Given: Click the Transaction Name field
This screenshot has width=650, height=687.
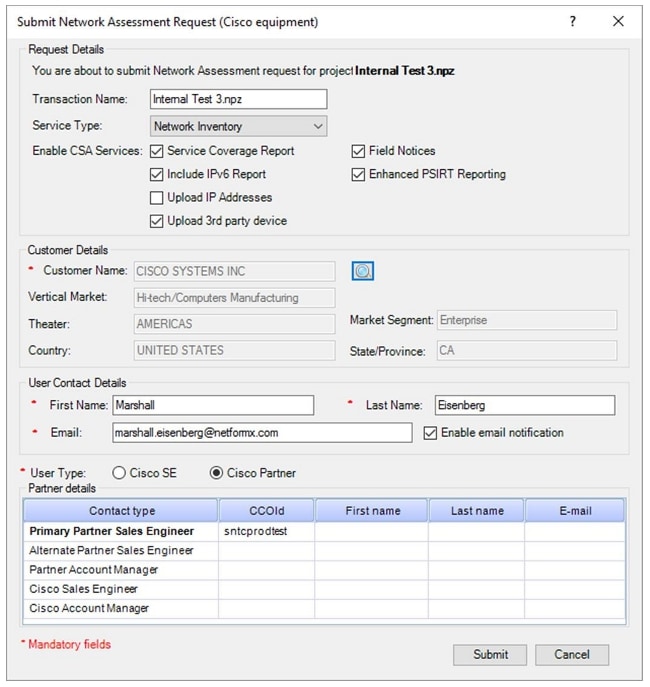Looking at the screenshot, I should tap(238, 99).
